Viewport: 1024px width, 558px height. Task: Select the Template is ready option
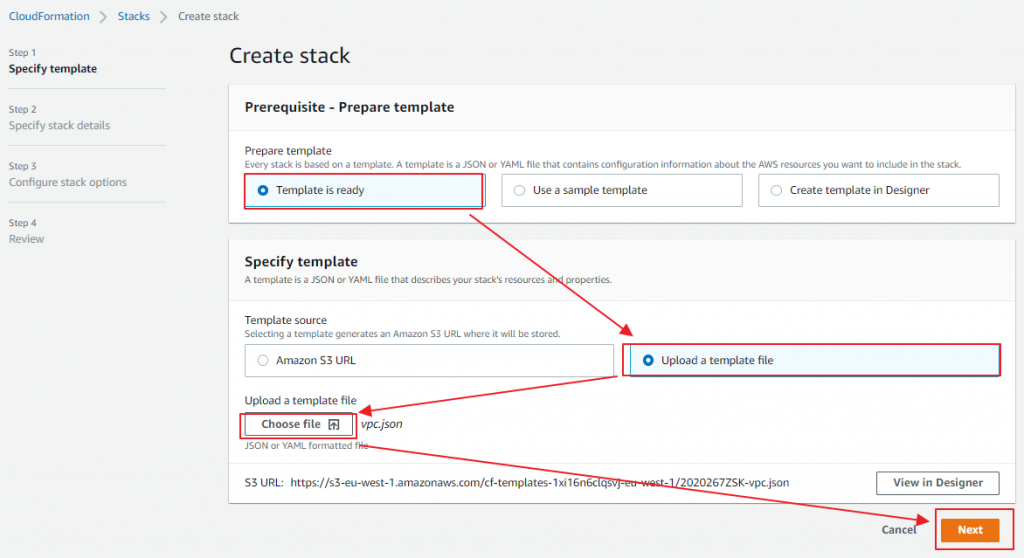coord(264,190)
